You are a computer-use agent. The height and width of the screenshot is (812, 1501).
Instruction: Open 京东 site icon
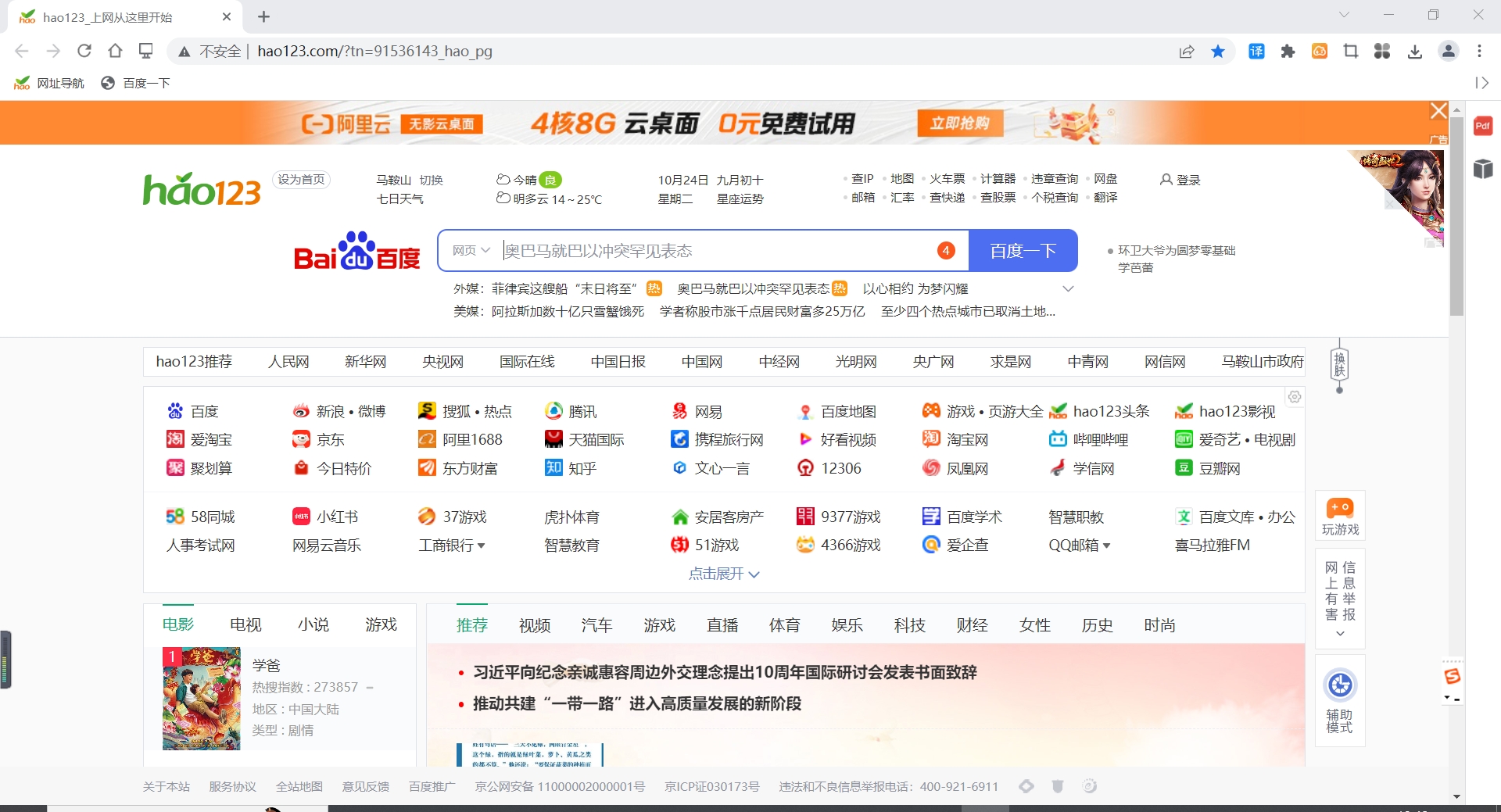(x=301, y=439)
